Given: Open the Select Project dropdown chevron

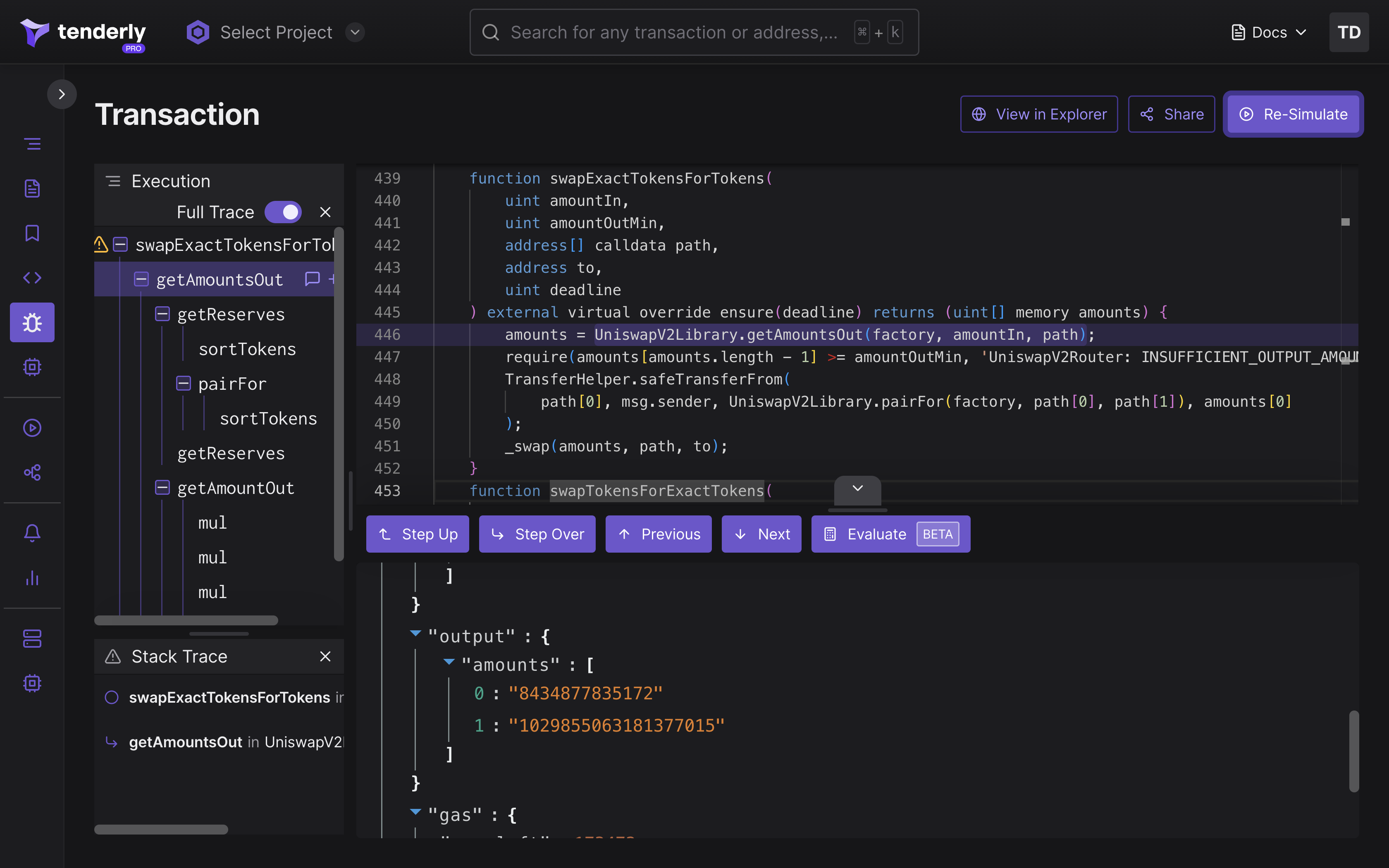Looking at the screenshot, I should [355, 33].
